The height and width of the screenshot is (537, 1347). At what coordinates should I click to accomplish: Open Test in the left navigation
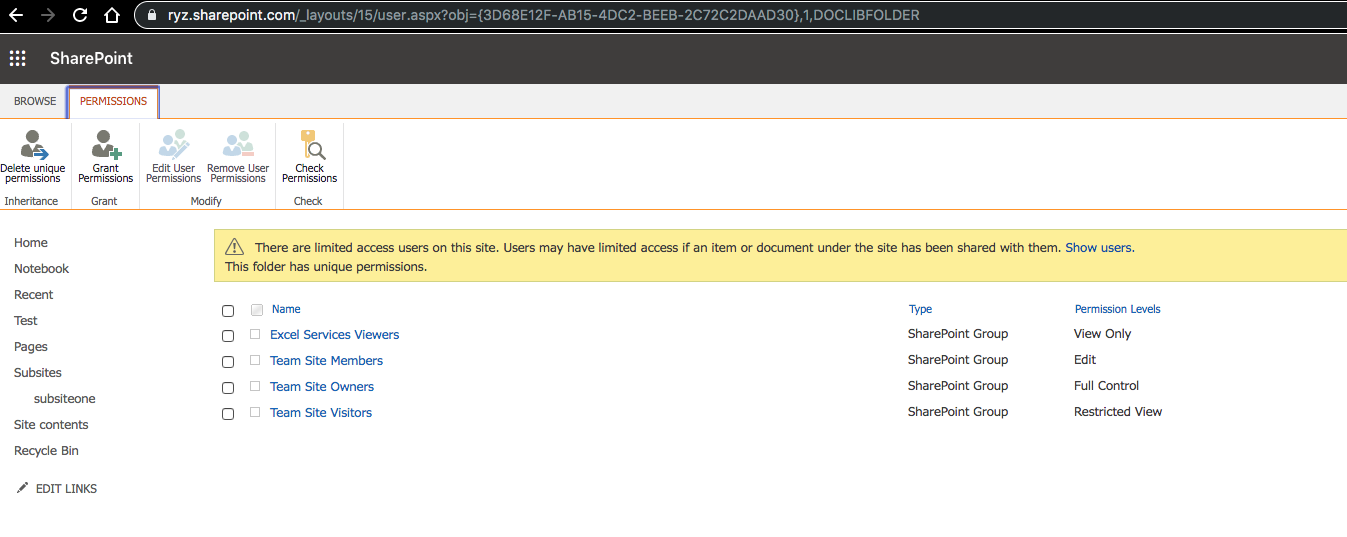pos(26,321)
